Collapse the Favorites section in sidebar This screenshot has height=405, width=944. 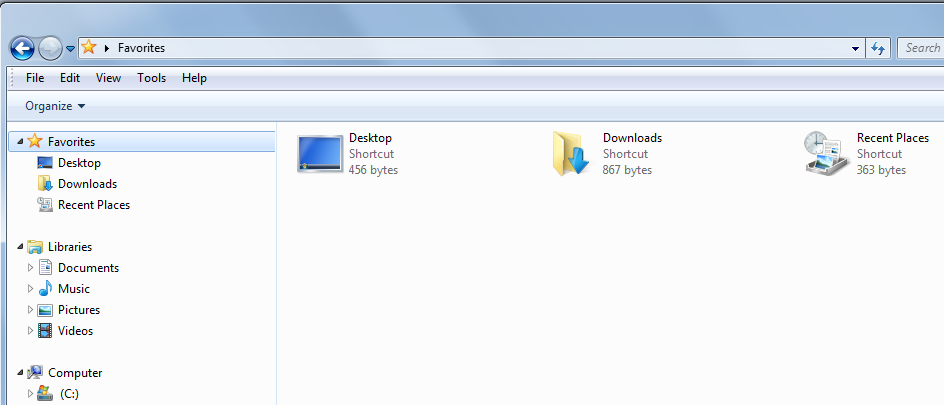point(20,142)
